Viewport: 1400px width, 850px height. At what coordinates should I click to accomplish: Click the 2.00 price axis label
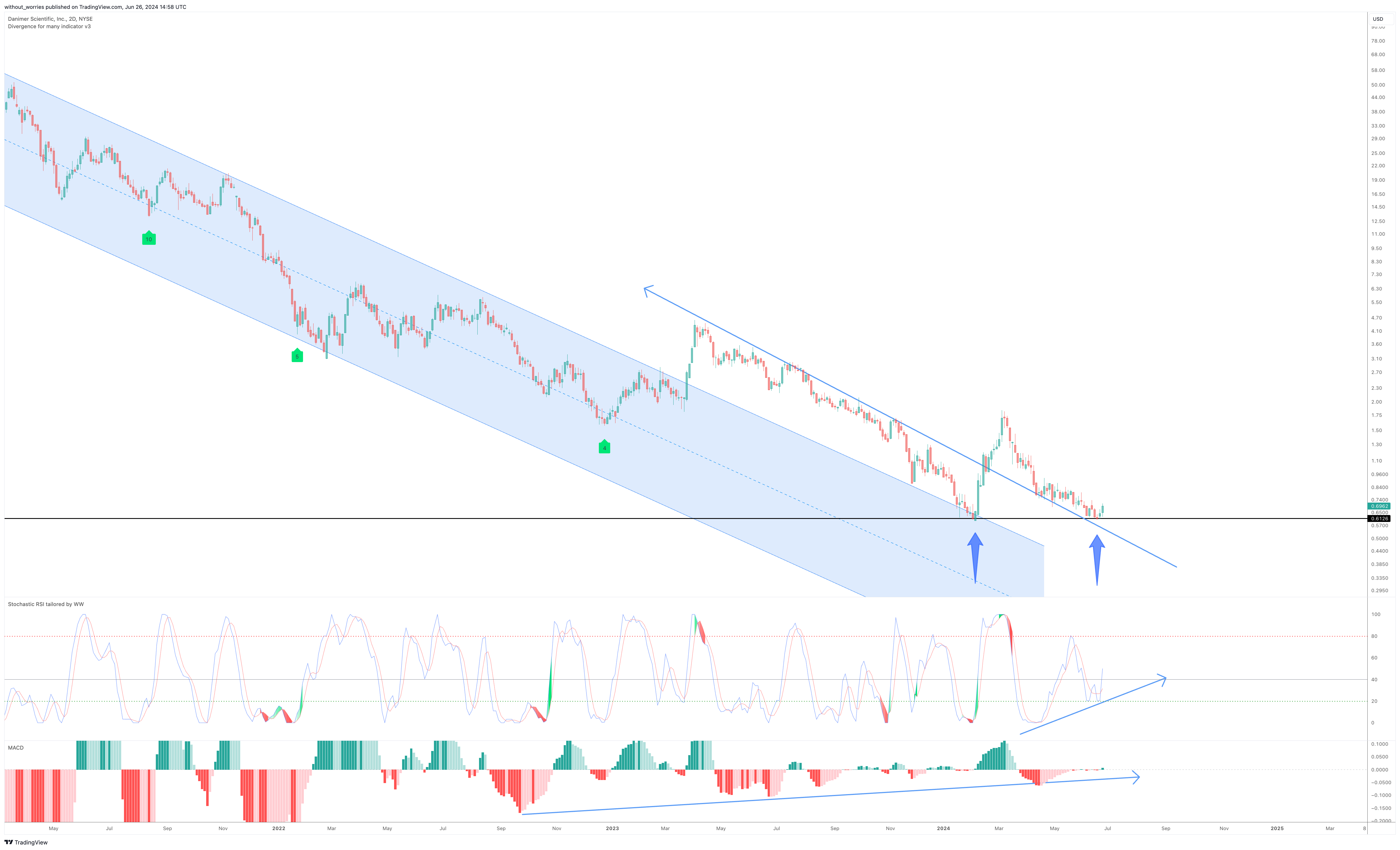1376,402
